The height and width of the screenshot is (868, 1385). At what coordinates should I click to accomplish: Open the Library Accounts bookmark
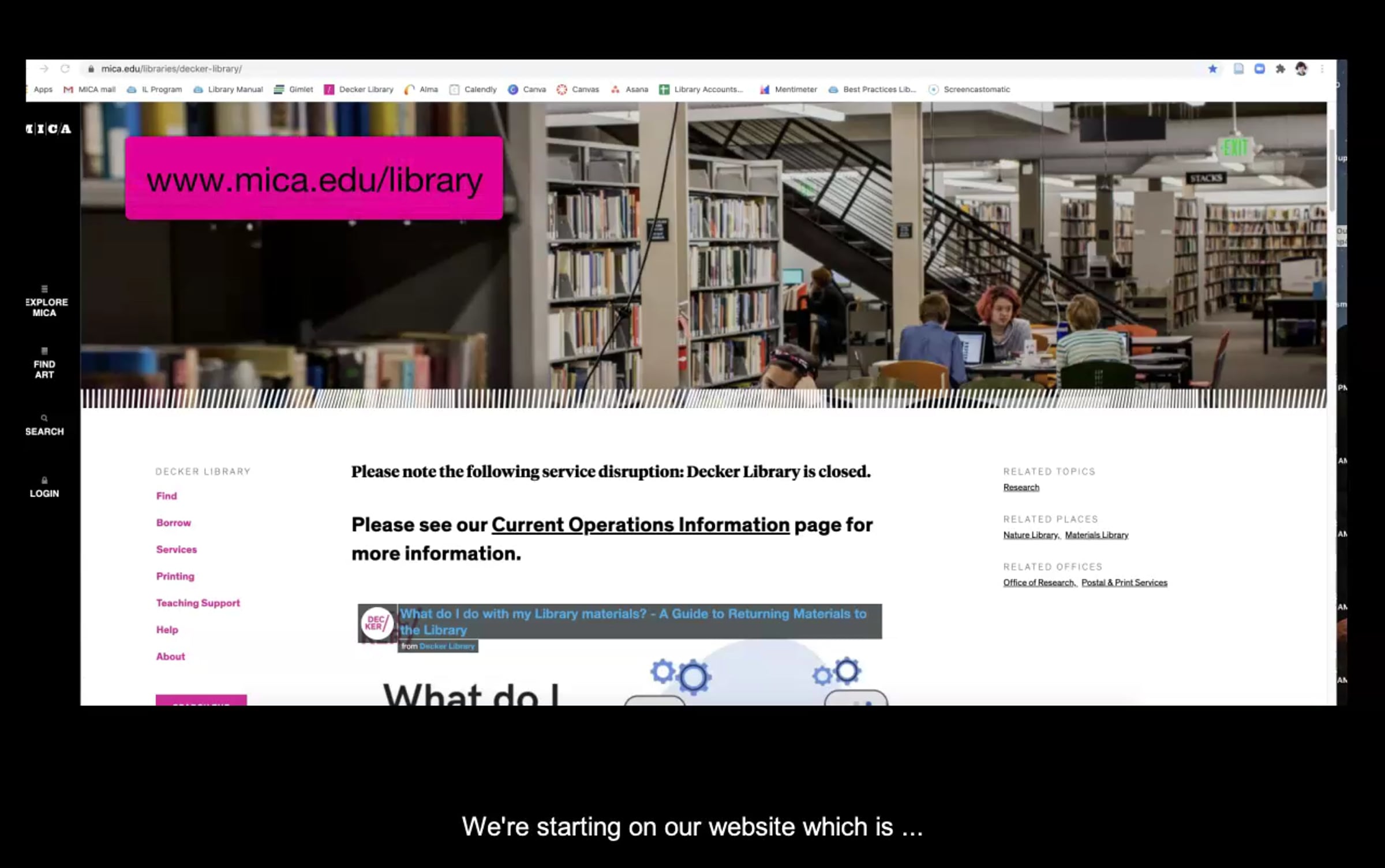coord(701,89)
